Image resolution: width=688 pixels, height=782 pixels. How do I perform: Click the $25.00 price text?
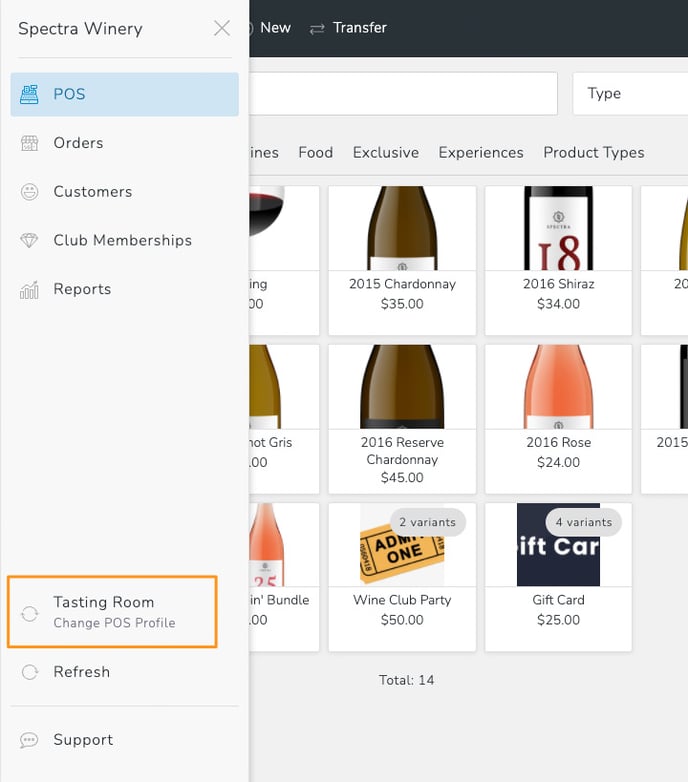tap(558, 620)
